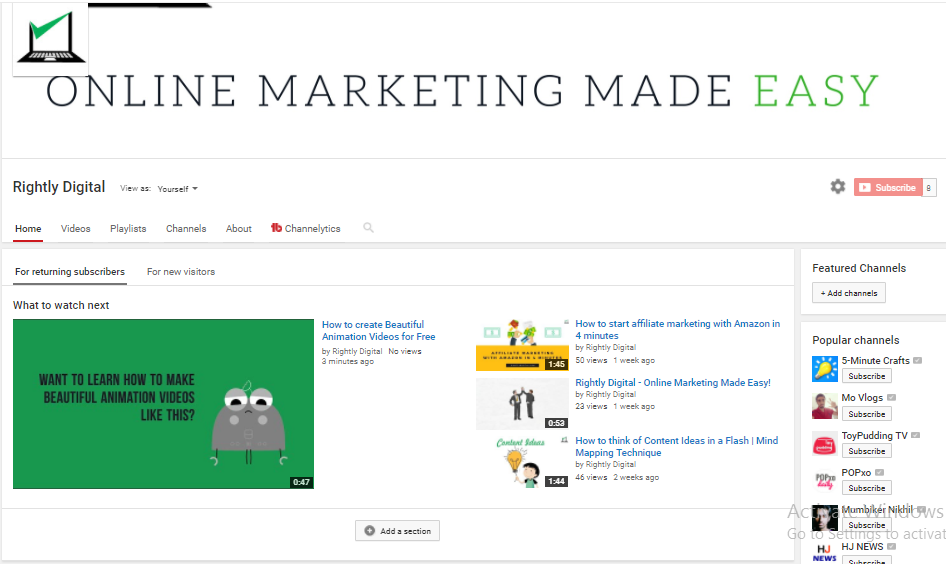Click the TubeBuddy icon beside Channelytics
This screenshot has width=946, height=564.
coord(276,227)
